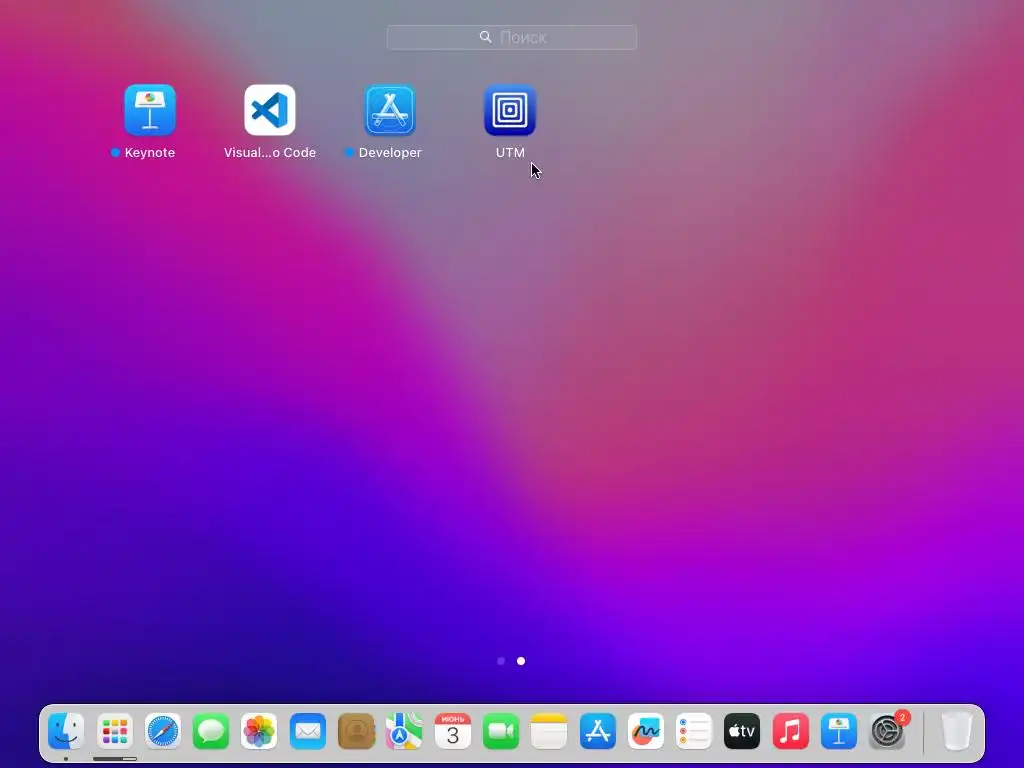Open the Trash in the Dock
Screen dimensions: 1024x768
957,731
